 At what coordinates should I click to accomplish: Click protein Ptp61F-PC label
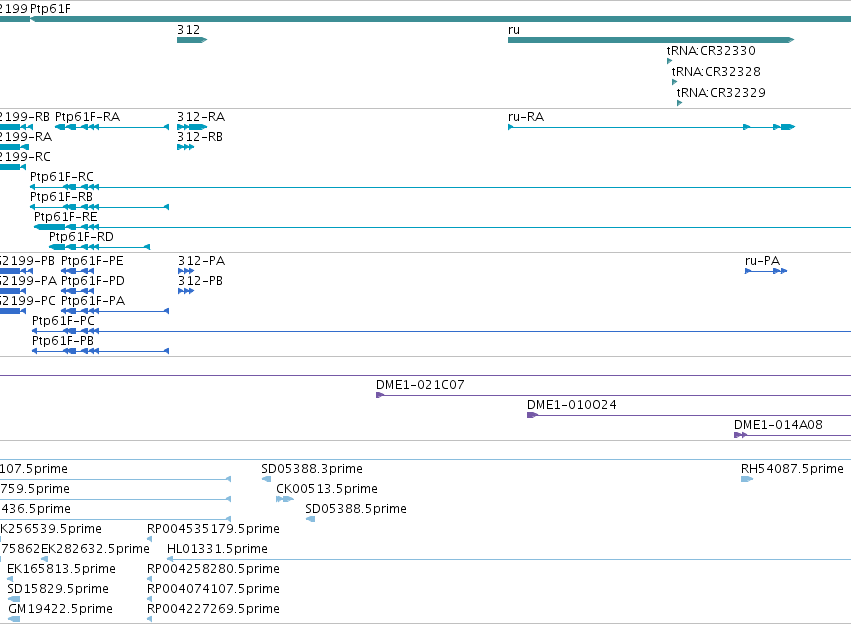[x=63, y=321]
